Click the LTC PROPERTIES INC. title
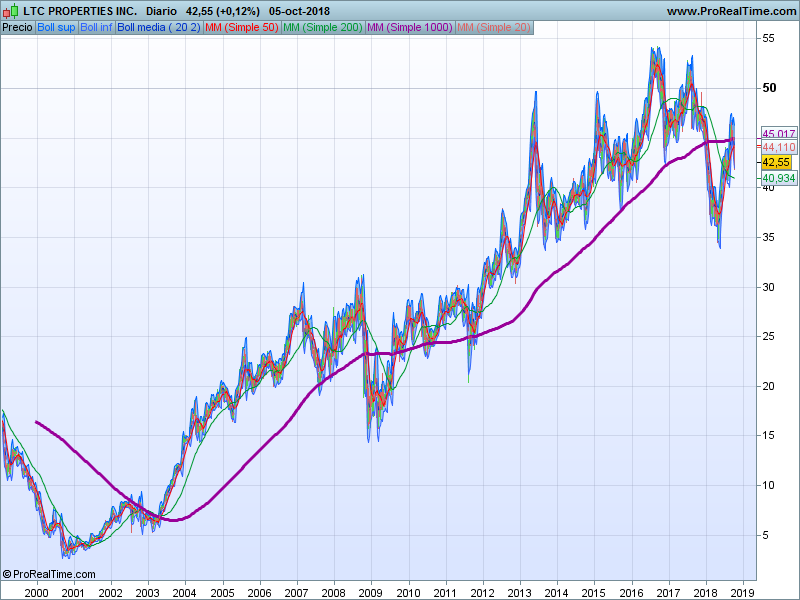This screenshot has width=800, height=600. pyautogui.click(x=80, y=11)
